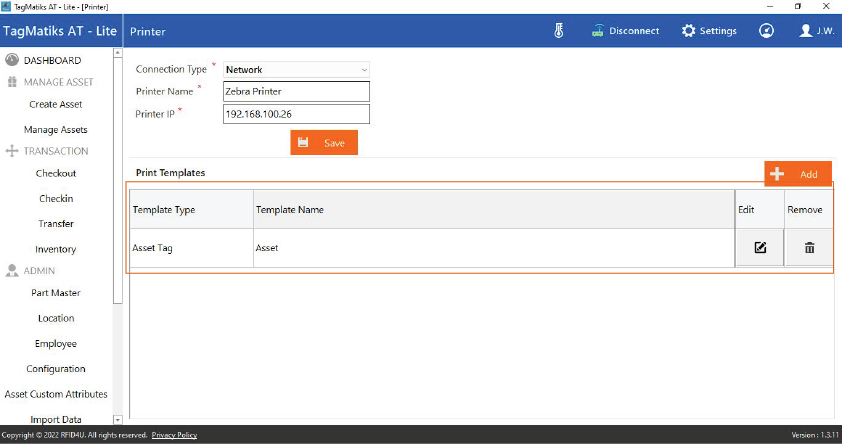Open the Checkout transaction page

point(56,173)
